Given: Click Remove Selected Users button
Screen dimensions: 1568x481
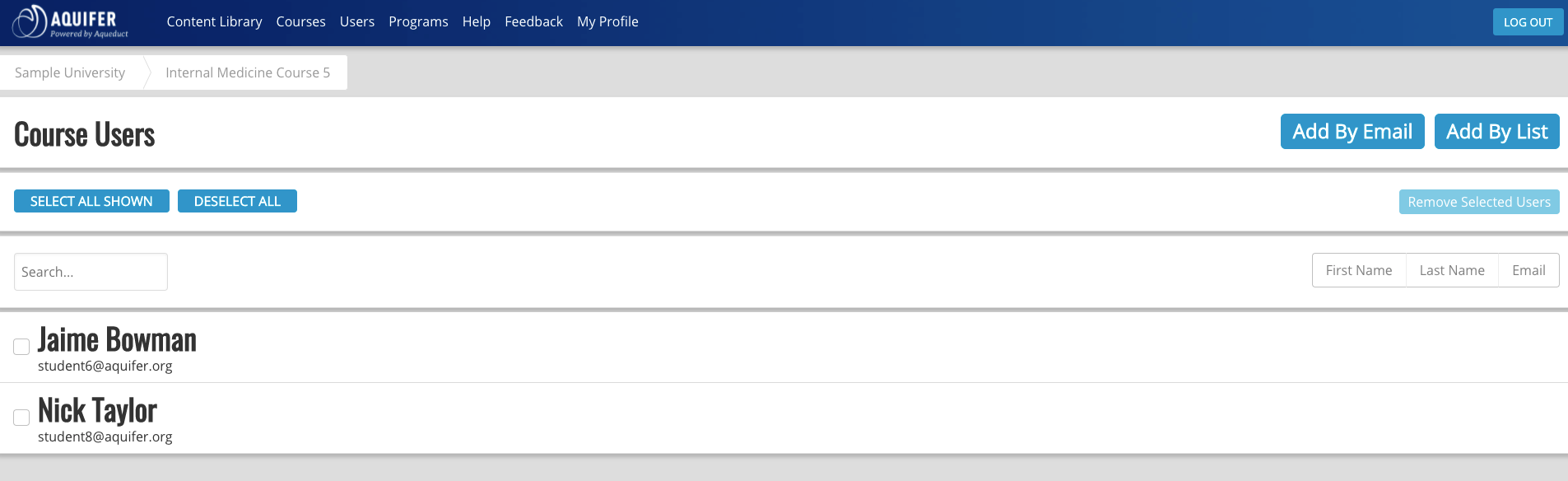Looking at the screenshot, I should [x=1479, y=202].
